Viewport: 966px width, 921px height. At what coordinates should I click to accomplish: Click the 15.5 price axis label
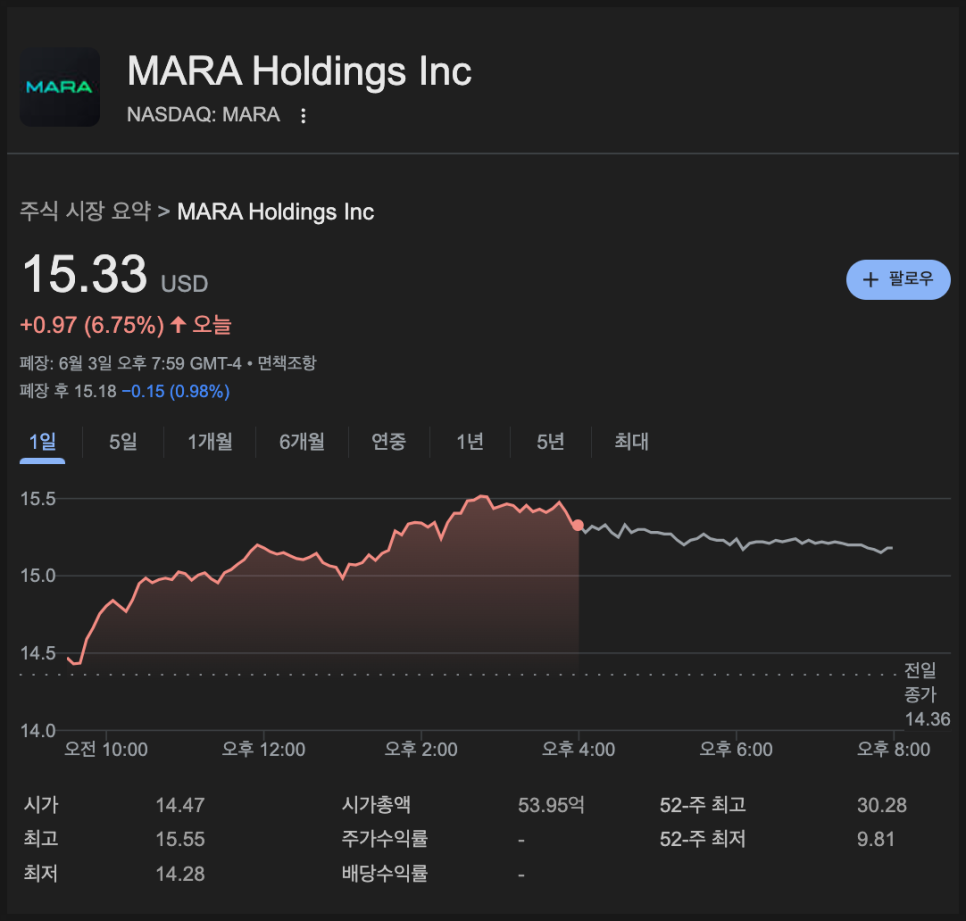click(38, 498)
